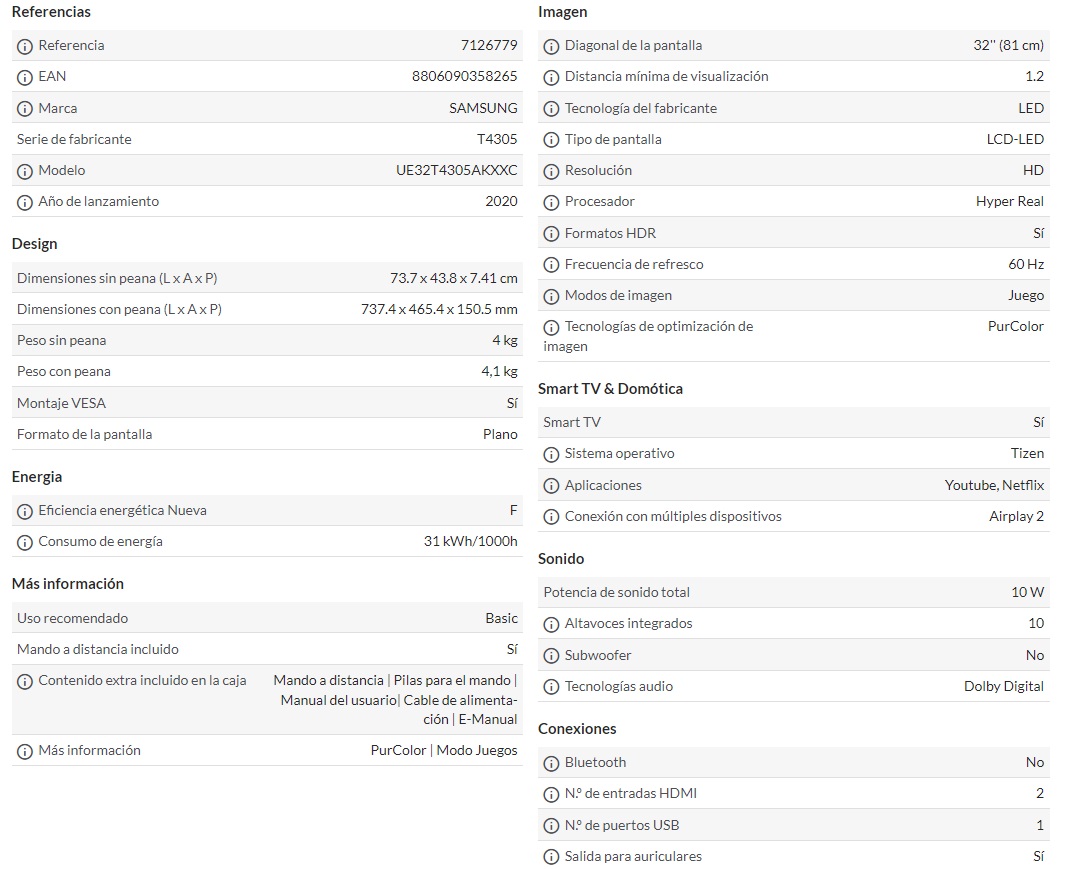Click info icon next to Aplicaciones

point(551,486)
